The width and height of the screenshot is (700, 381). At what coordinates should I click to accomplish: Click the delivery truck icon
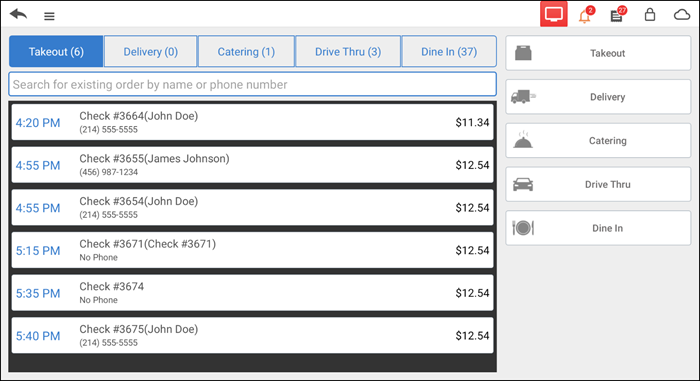pyautogui.click(x=523, y=96)
